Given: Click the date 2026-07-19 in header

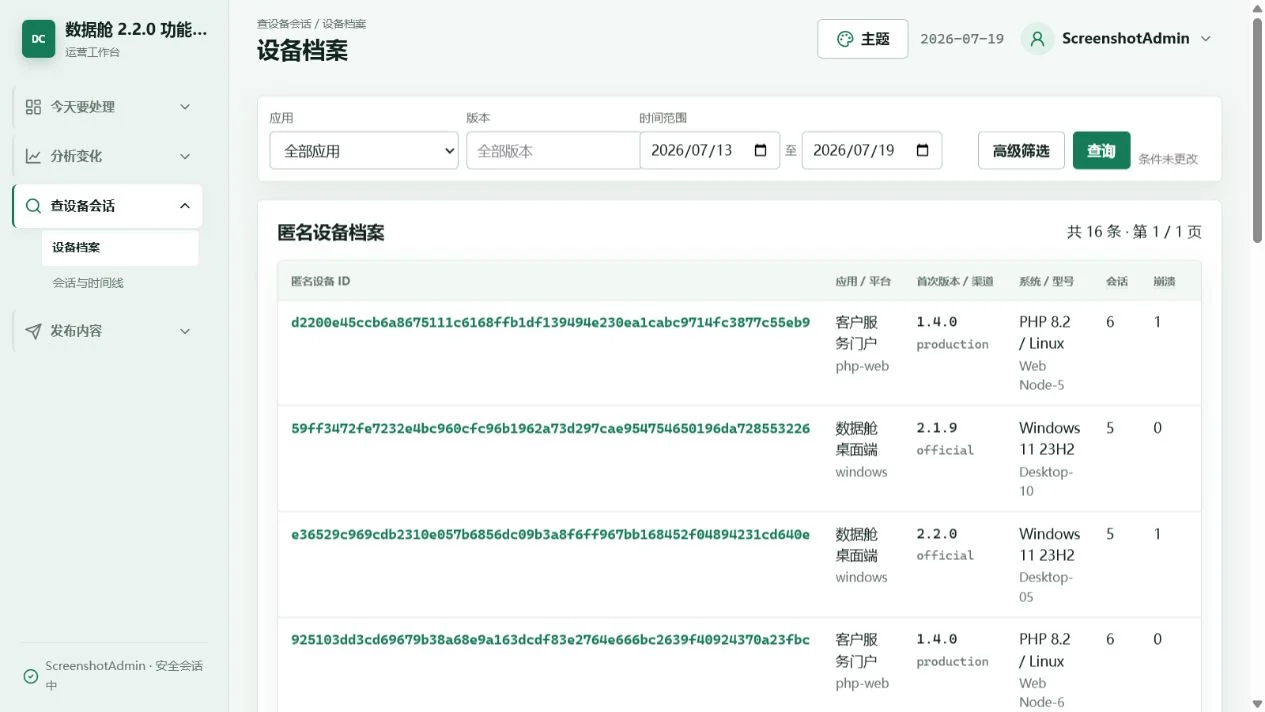Looking at the screenshot, I should coord(962,39).
